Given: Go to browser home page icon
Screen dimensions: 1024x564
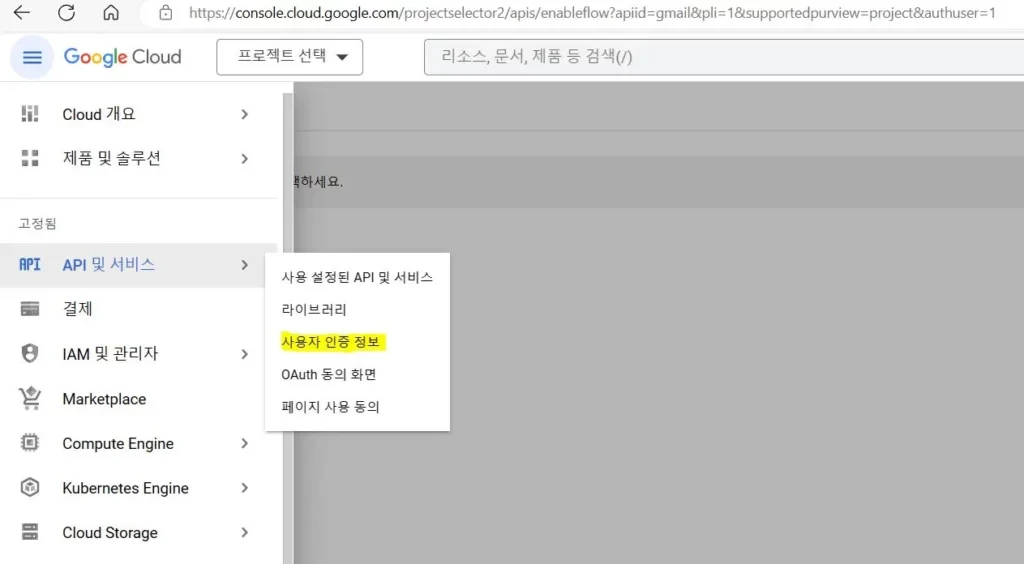Looking at the screenshot, I should pos(111,12).
